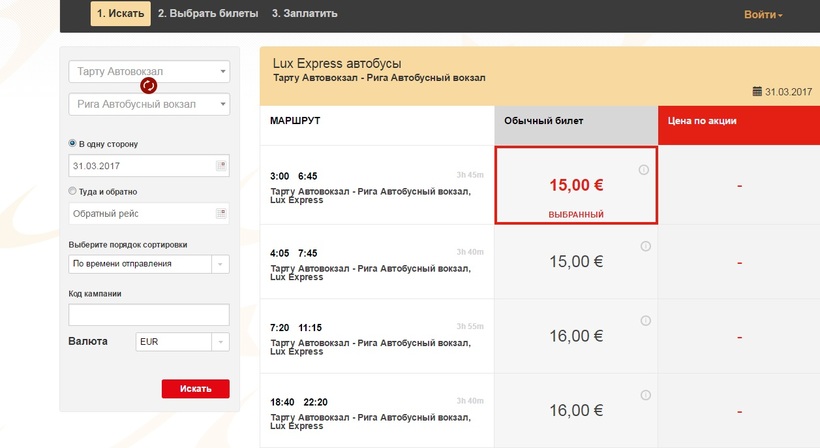The image size is (820, 448).
Task: Select the 15,00 € ticket for 4:05 departure
Action: click(576, 262)
